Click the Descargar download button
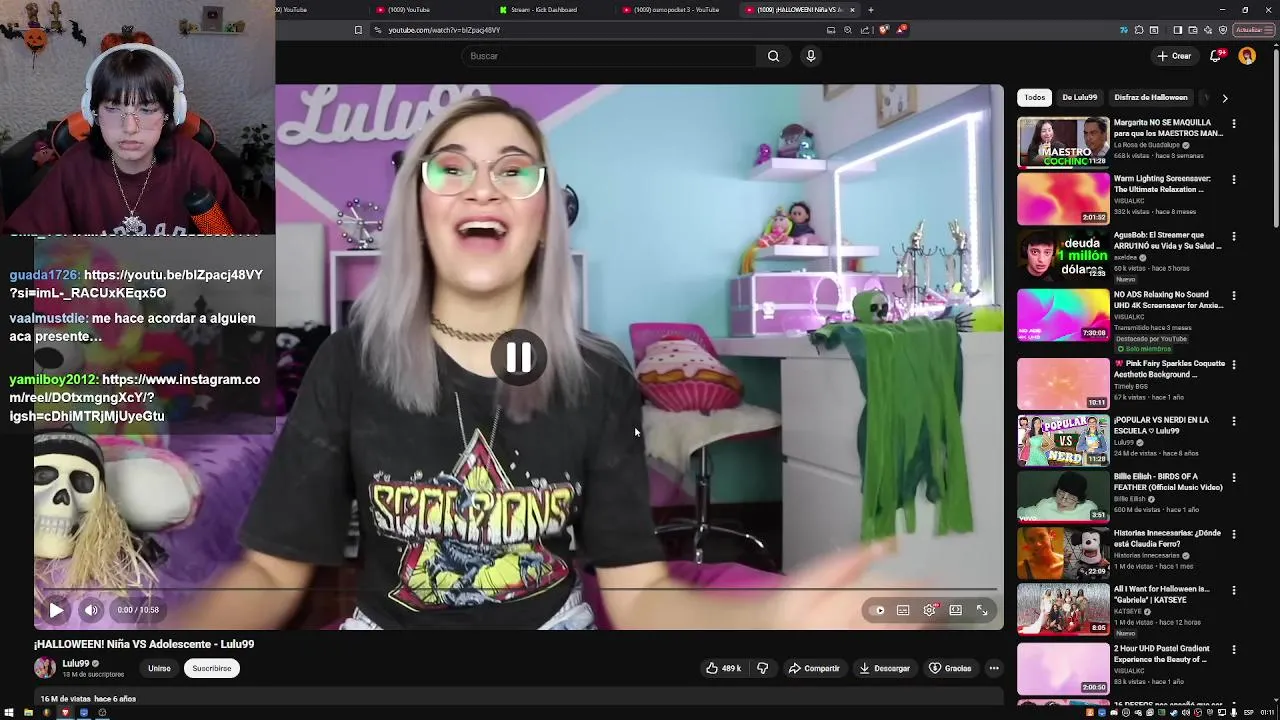The image size is (1280, 720). [884, 668]
